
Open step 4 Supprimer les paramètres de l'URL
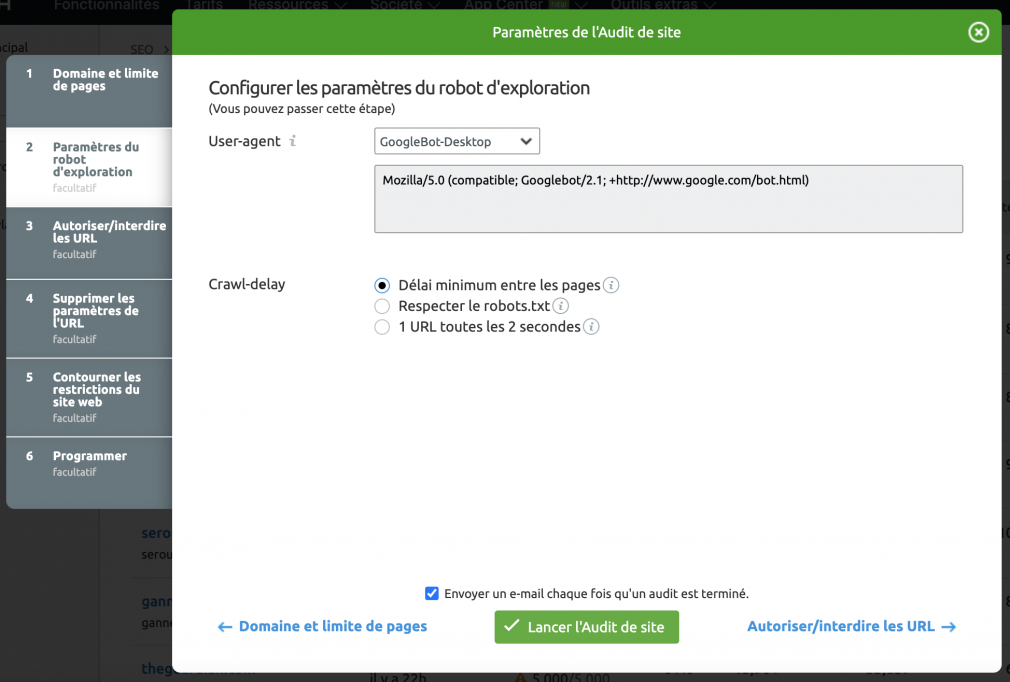pos(90,319)
